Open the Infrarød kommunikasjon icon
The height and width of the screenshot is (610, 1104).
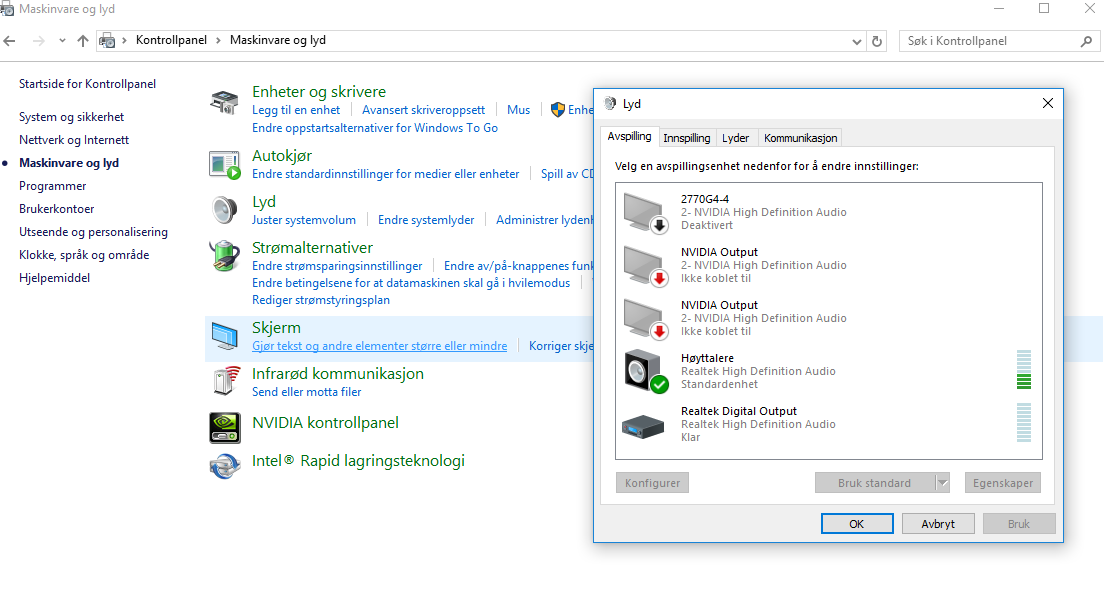click(225, 381)
